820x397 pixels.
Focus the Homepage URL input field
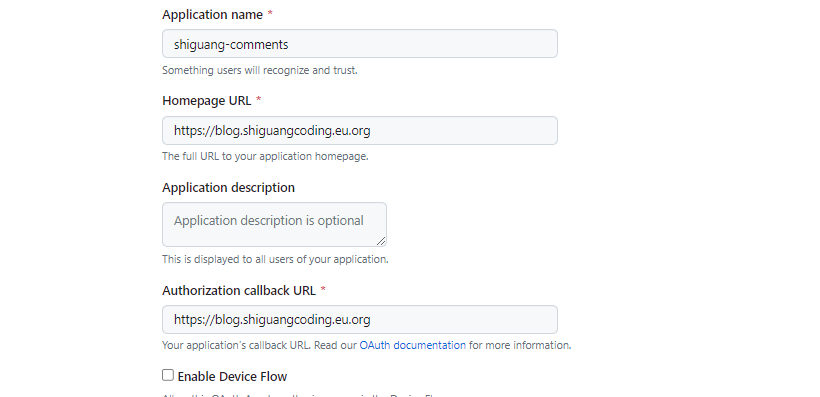click(360, 130)
